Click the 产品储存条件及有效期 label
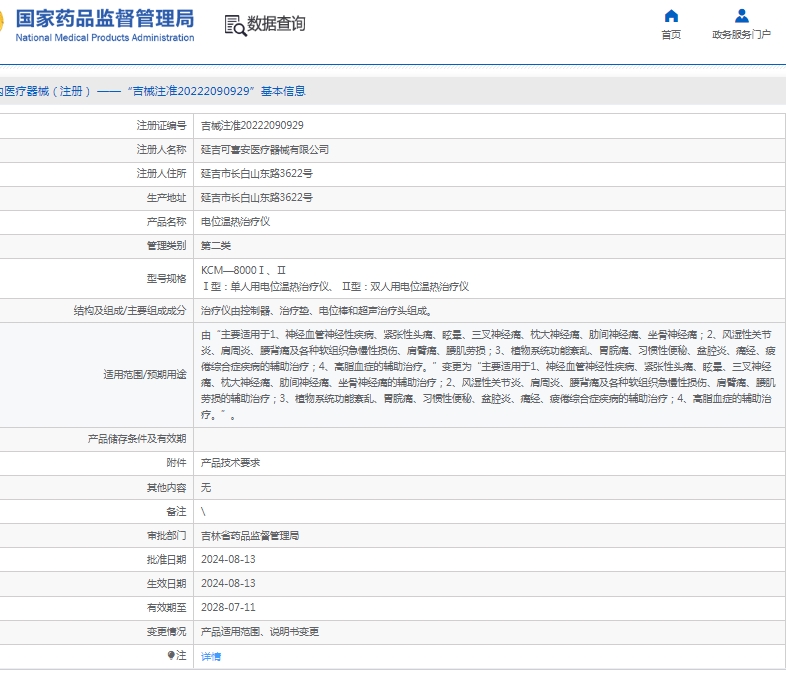The image size is (786, 676). tap(137, 439)
